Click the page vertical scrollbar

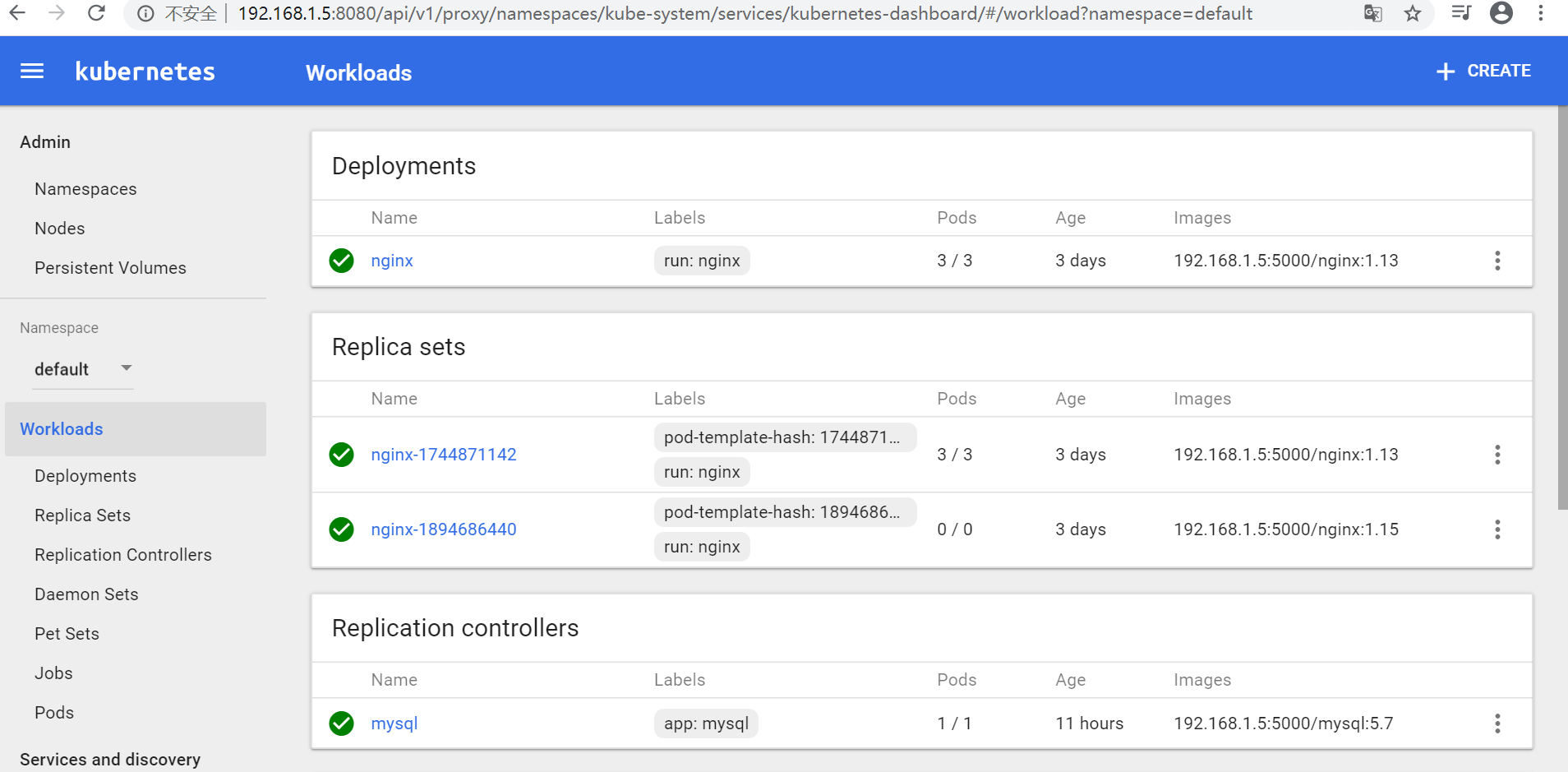1562,312
